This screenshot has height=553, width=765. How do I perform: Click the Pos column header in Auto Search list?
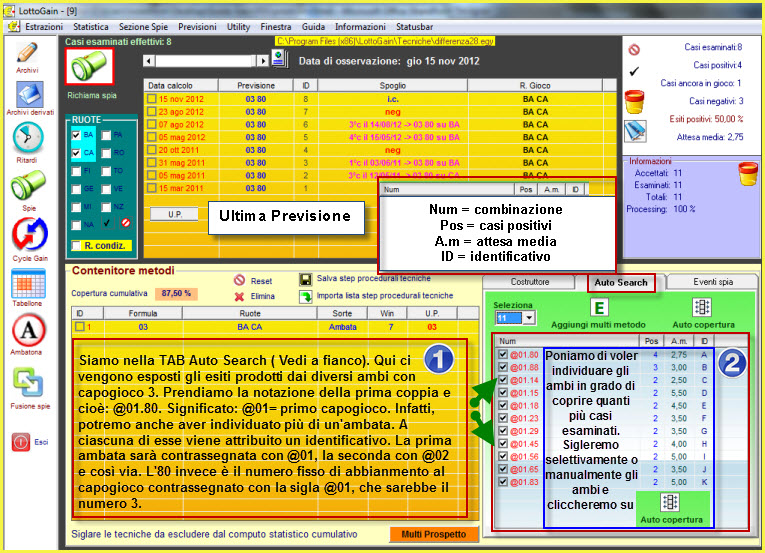(651, 341)
